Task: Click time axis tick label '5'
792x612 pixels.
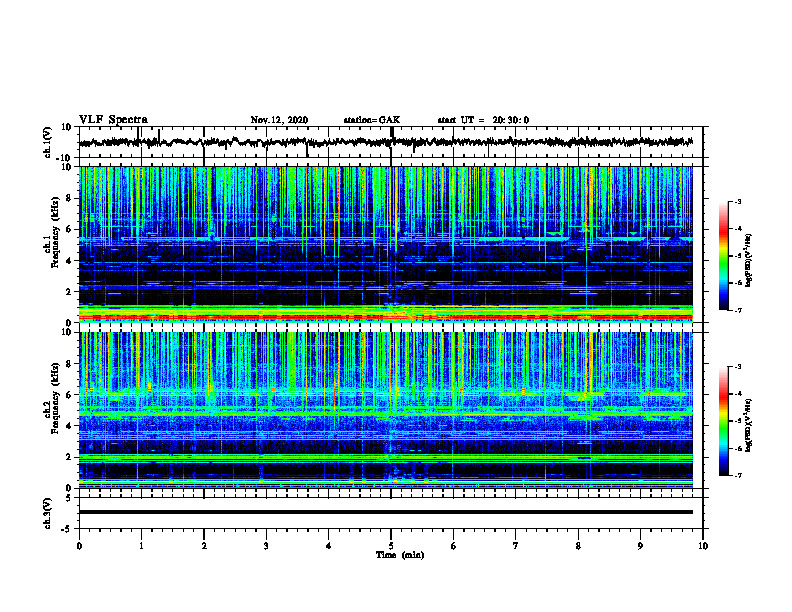Action: click(x=391, y=546)
